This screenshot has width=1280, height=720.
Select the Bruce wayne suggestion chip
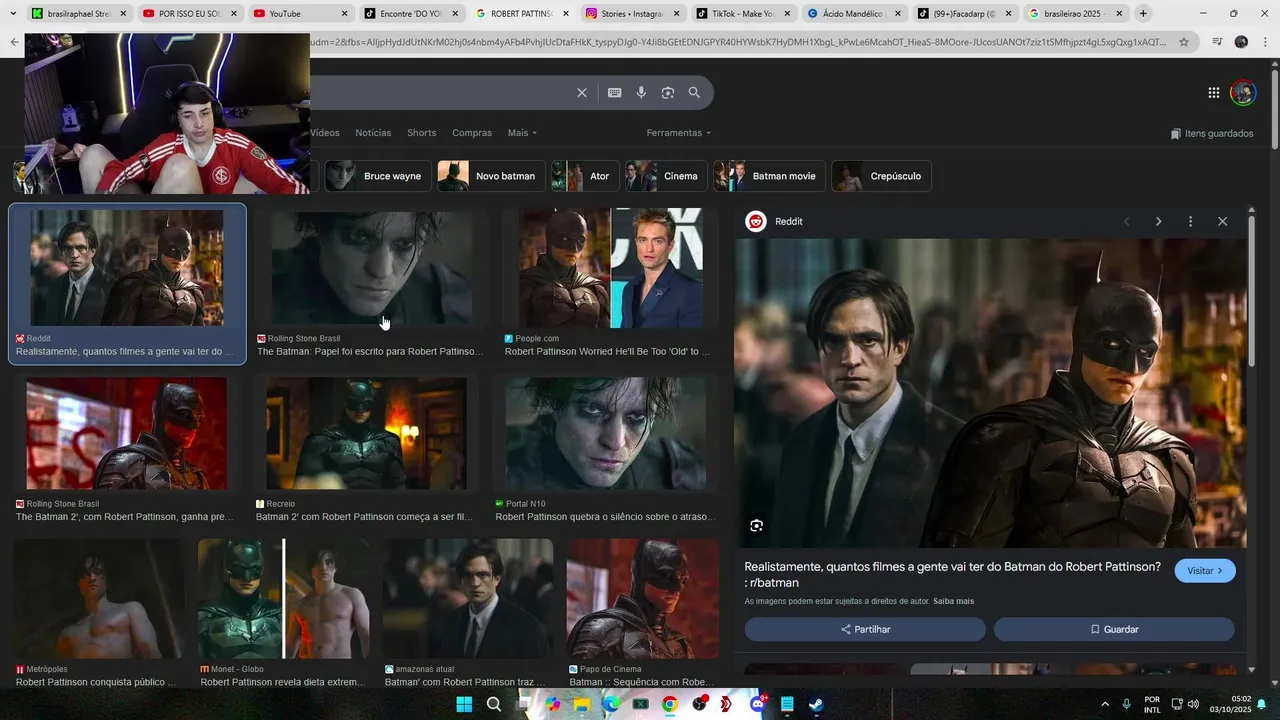point(378,176)
